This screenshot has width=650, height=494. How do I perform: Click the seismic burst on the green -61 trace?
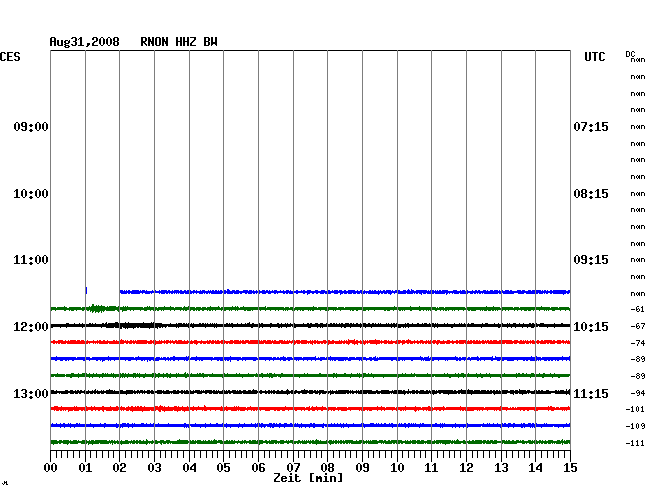98,308
